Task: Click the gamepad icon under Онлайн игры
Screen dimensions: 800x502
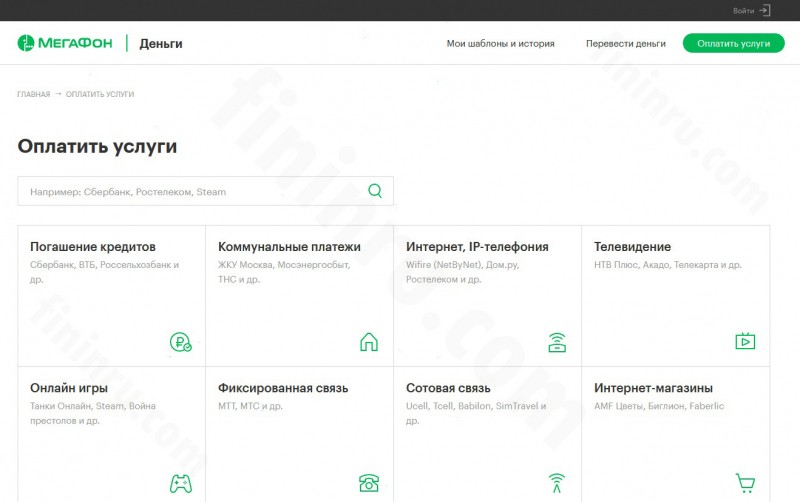Action: pos(181,483)
